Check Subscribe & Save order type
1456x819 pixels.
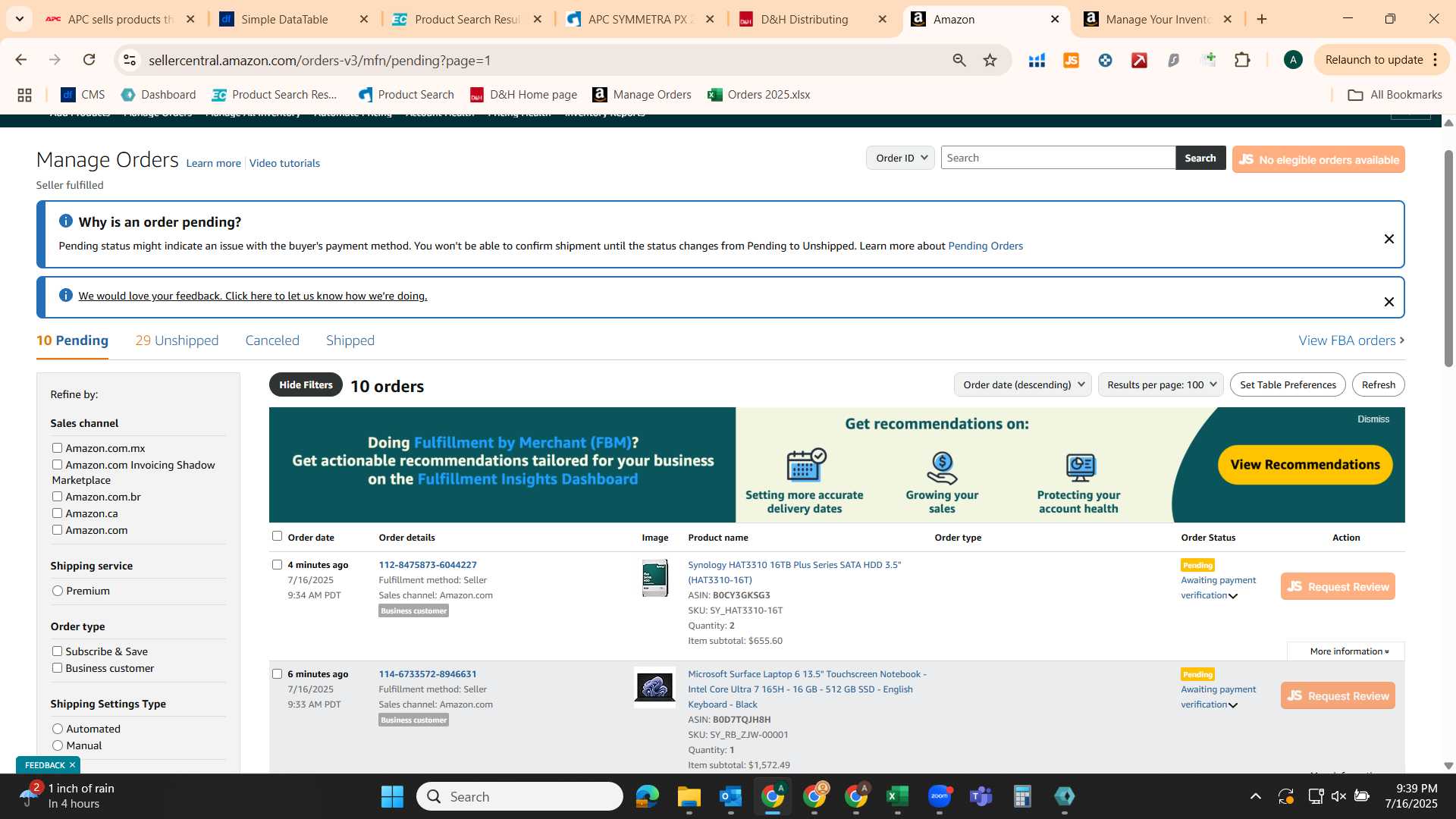(57, 651)
